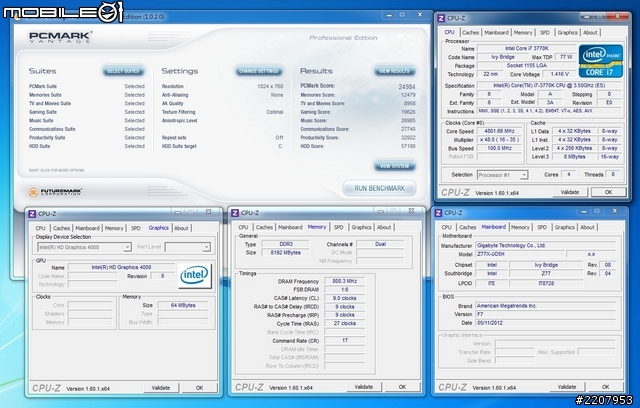Click Validate in the Mainboard window
640x408 pixels.
tap(567, 387)
